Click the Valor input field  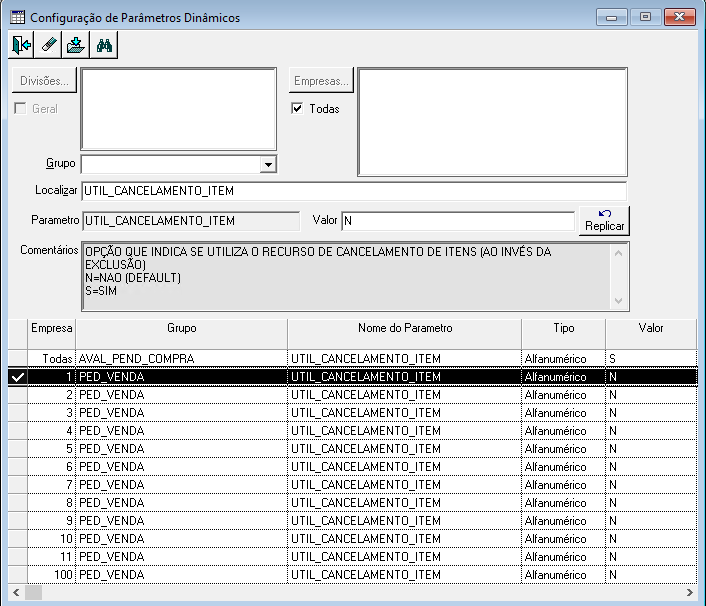point(458,221)
